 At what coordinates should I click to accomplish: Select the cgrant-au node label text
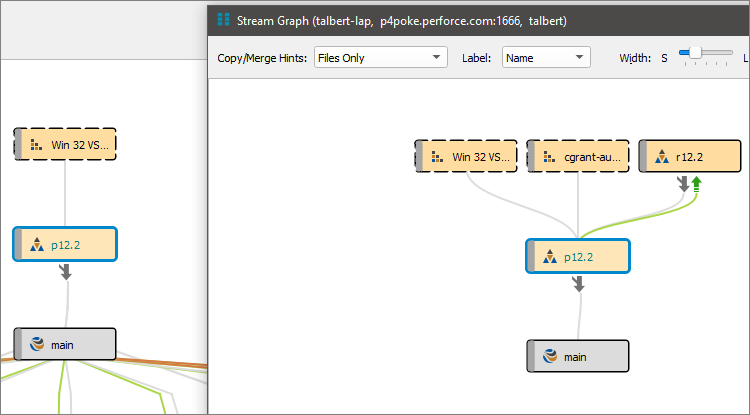(593, 156)
